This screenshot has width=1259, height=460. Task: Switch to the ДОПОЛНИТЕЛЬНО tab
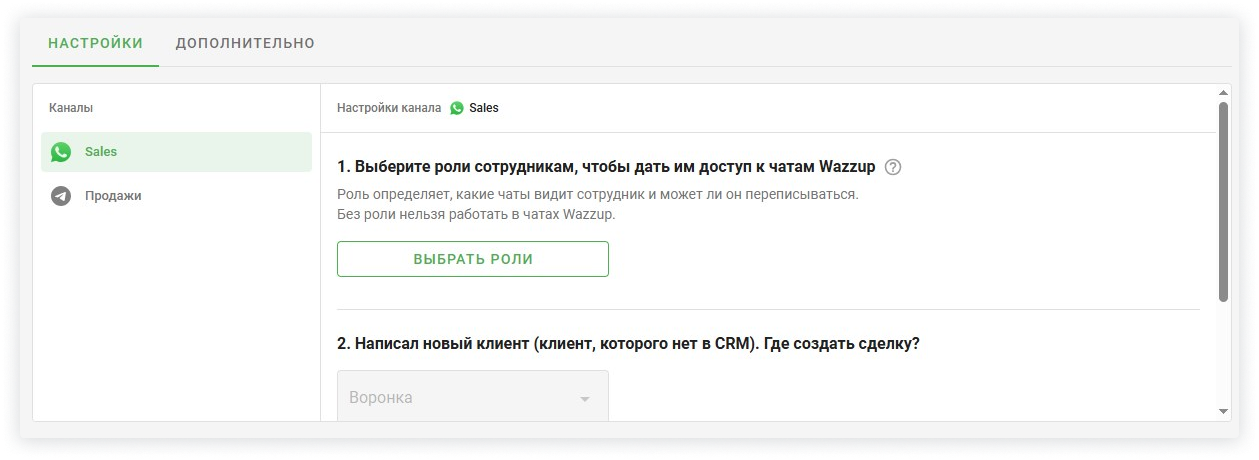[x=245, y=43]
